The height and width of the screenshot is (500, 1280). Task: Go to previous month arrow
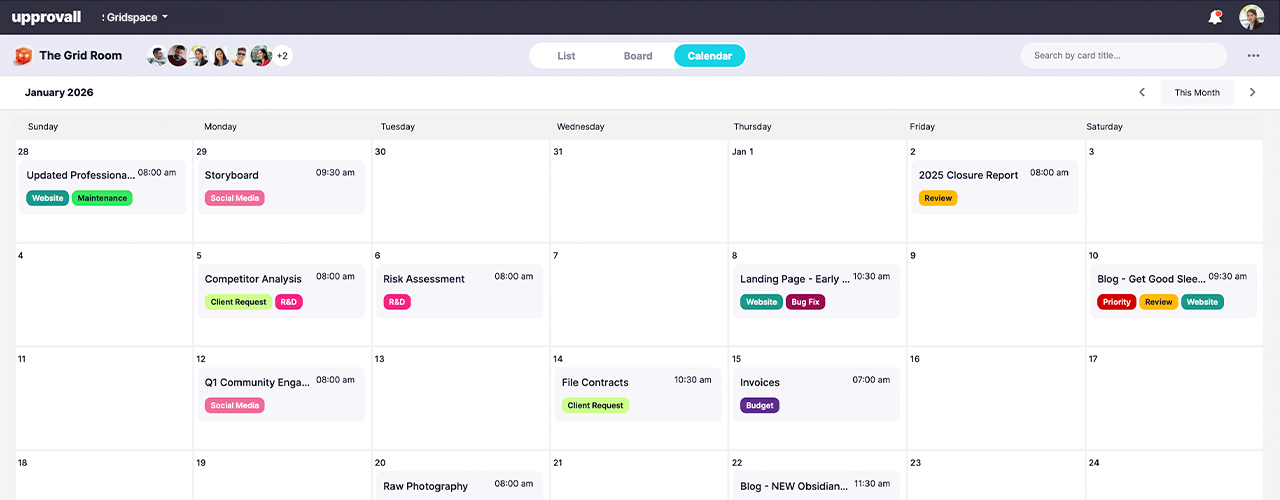click(x=1142, y=93)
